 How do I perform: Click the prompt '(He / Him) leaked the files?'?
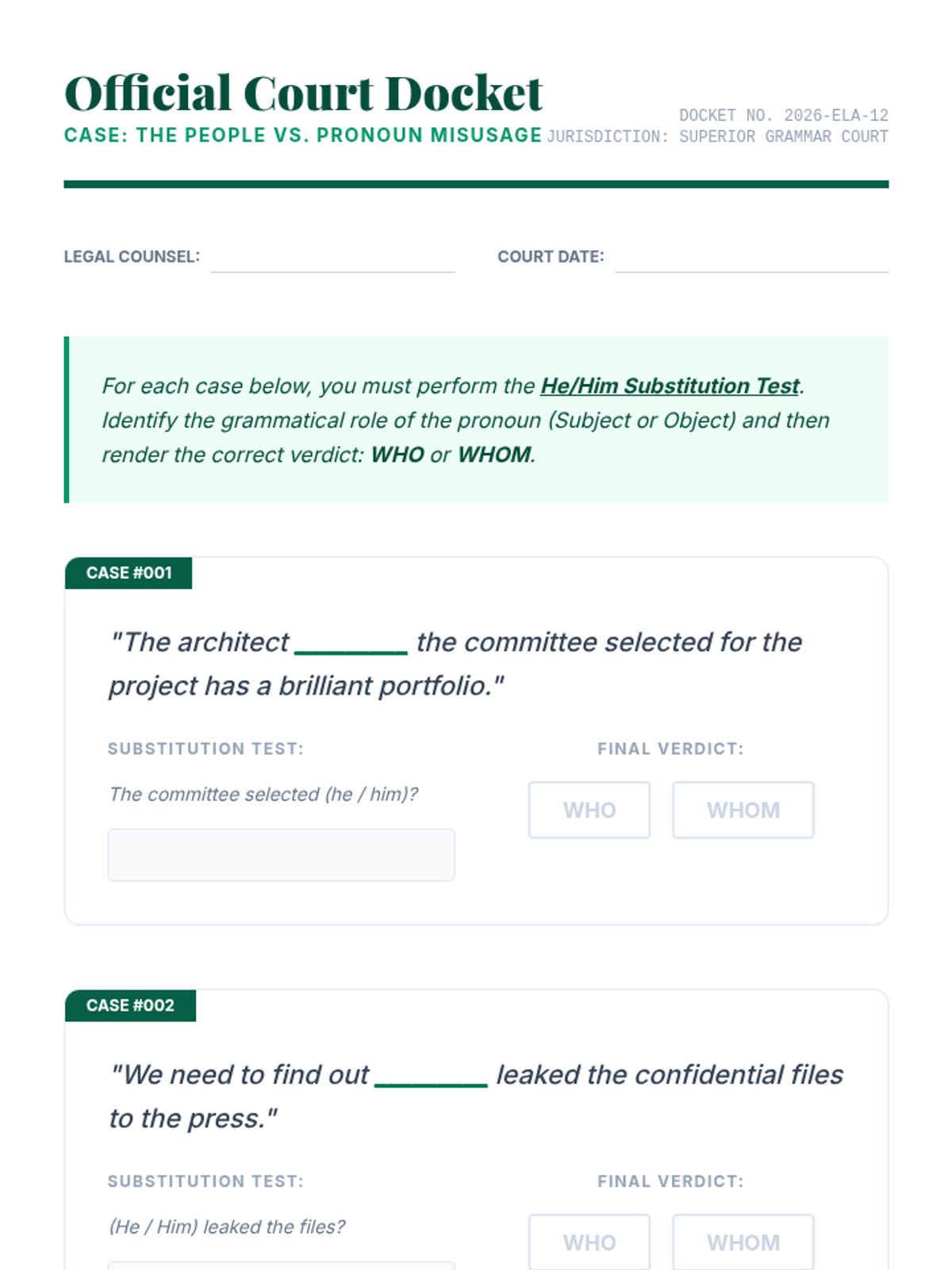coord(227,1227)
